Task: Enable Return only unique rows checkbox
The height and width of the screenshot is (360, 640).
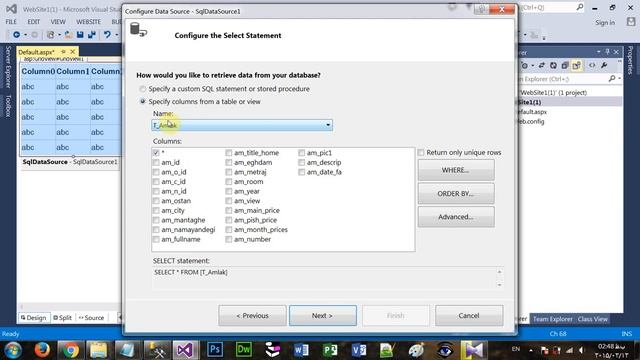Action: tap(421, 152)
